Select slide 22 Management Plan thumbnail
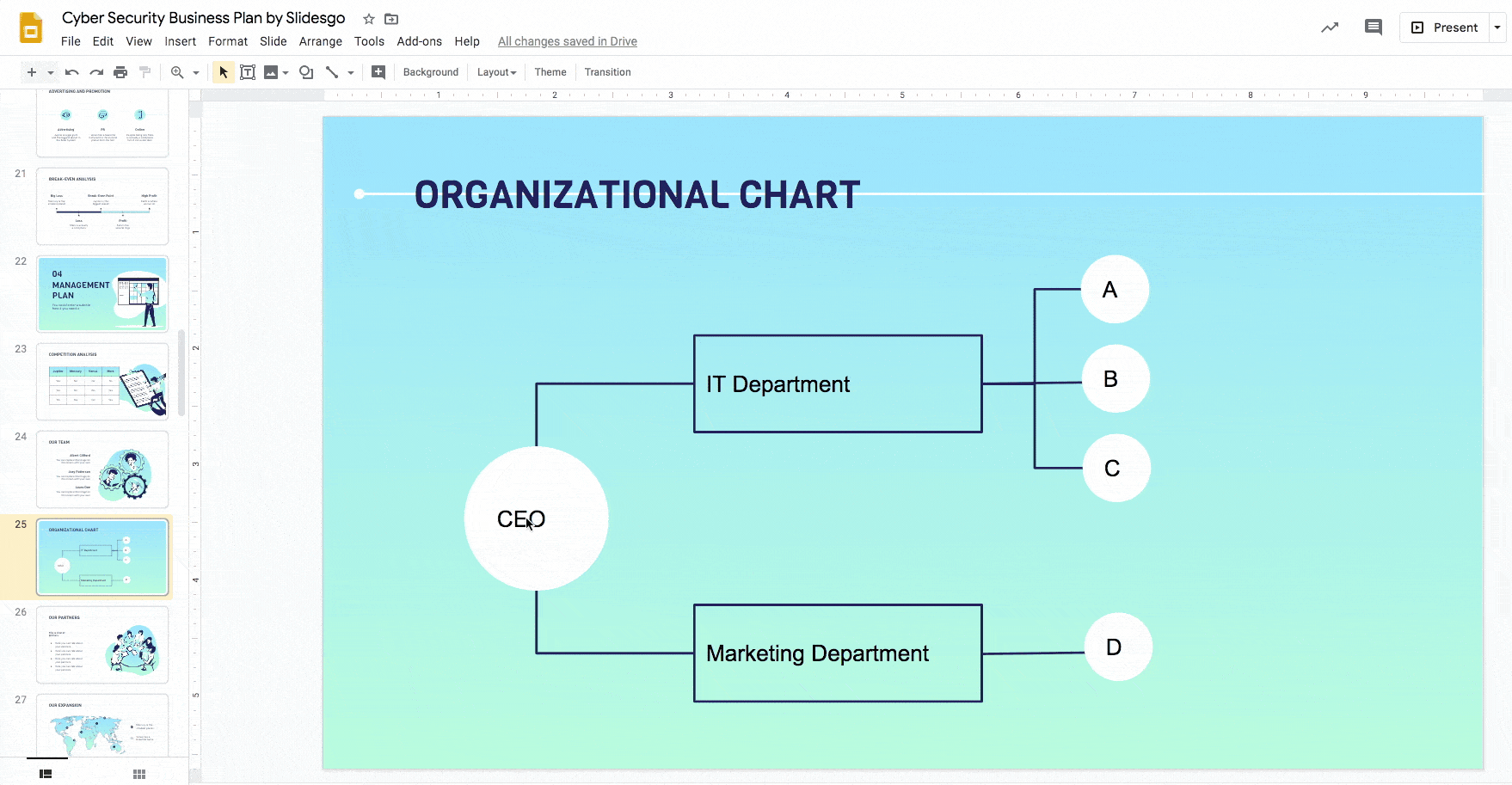 pos(102,294)
